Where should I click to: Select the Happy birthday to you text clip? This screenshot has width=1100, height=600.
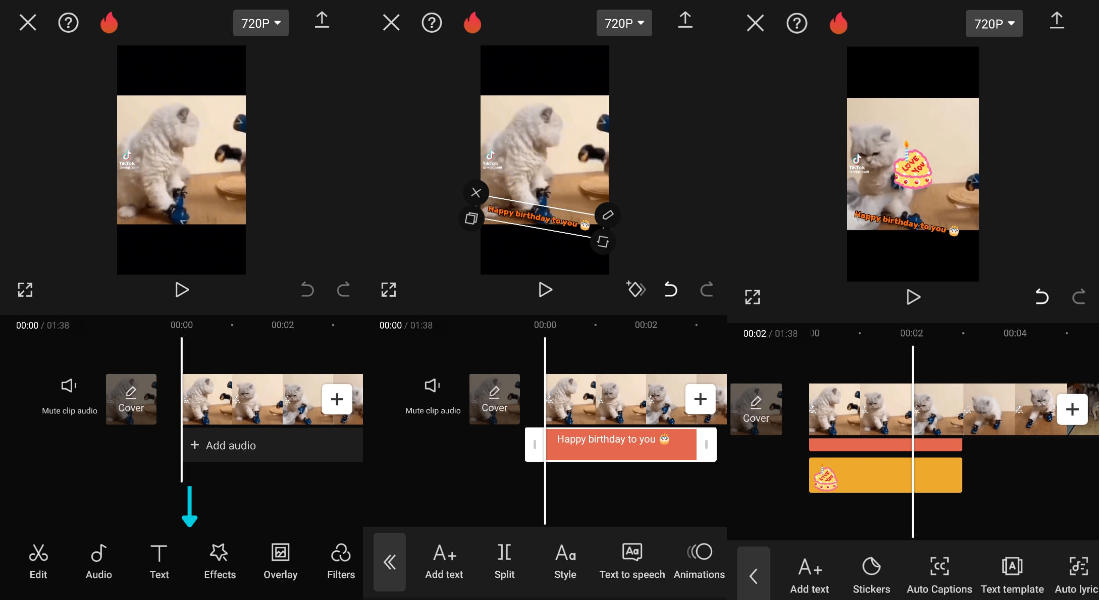[x=621, y=444]
